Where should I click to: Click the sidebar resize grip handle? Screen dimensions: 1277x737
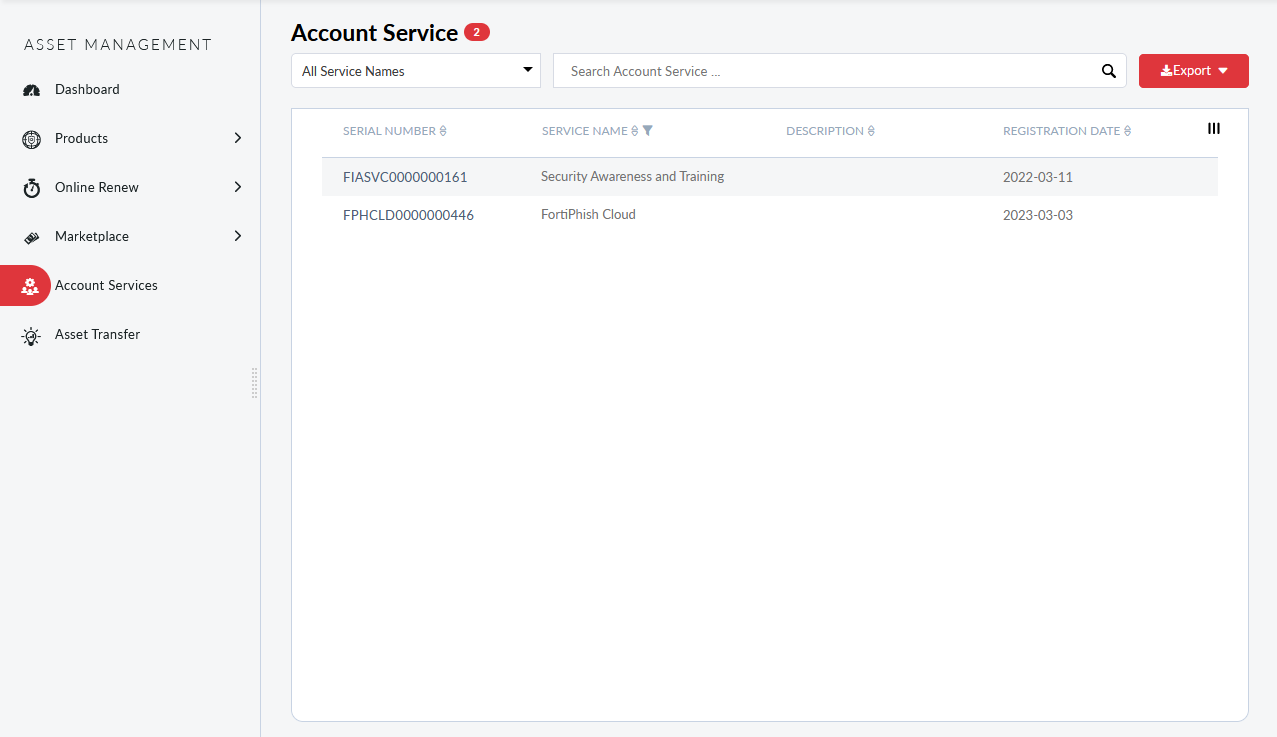click(x=255, y=383)
